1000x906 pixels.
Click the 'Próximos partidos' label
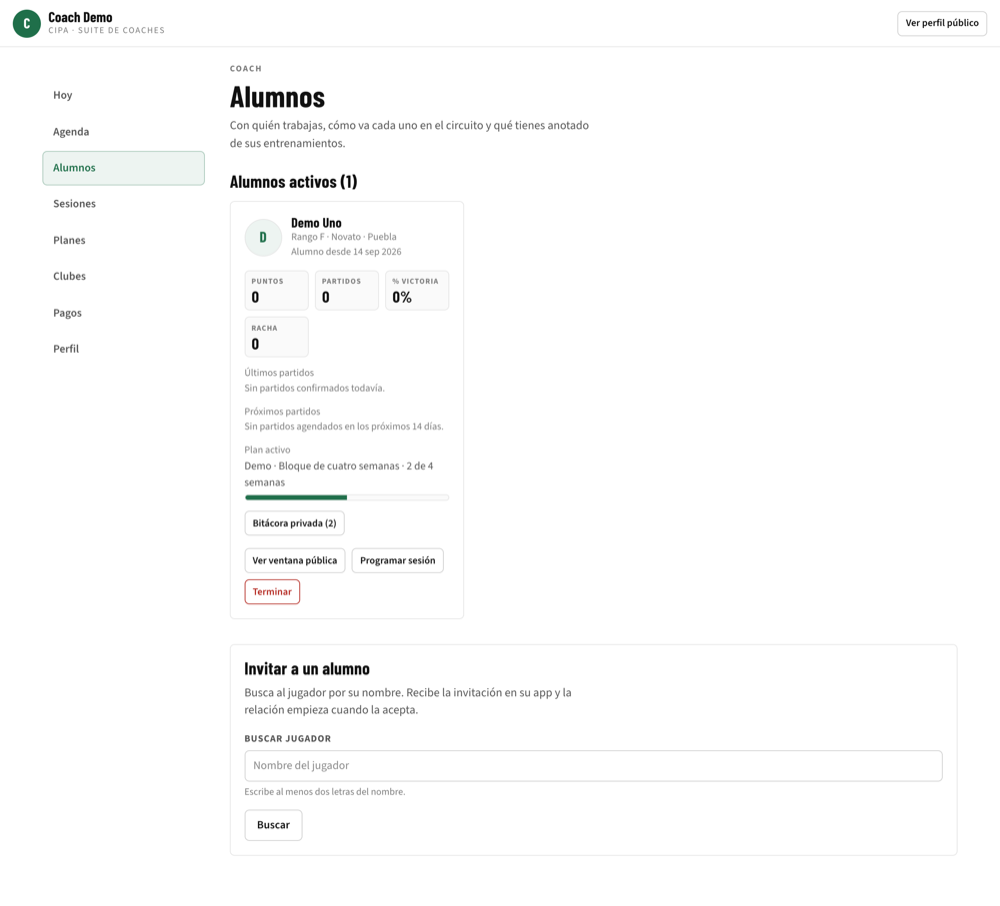[x=283, y=412]
